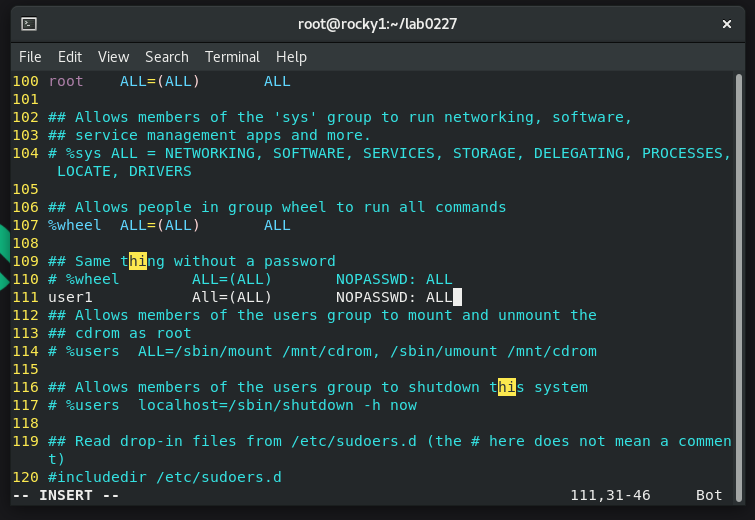This screenshot has height=520, width=755.
Task: Click the -- INSERT -- mode indicator
Action: coord(66,495)
